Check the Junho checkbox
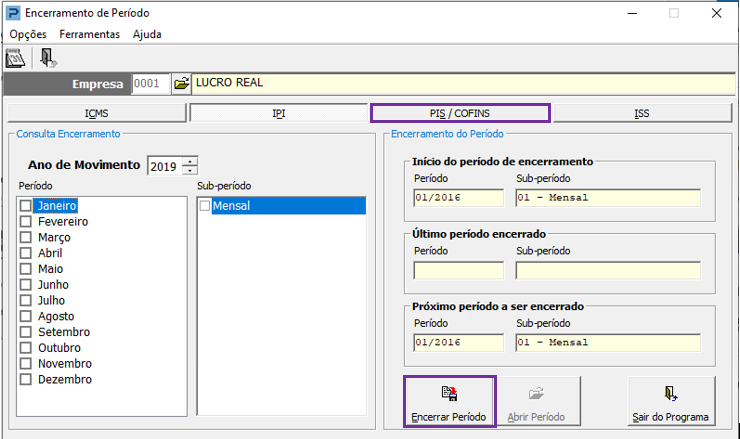The image size is (740, 439). (25, 285)
